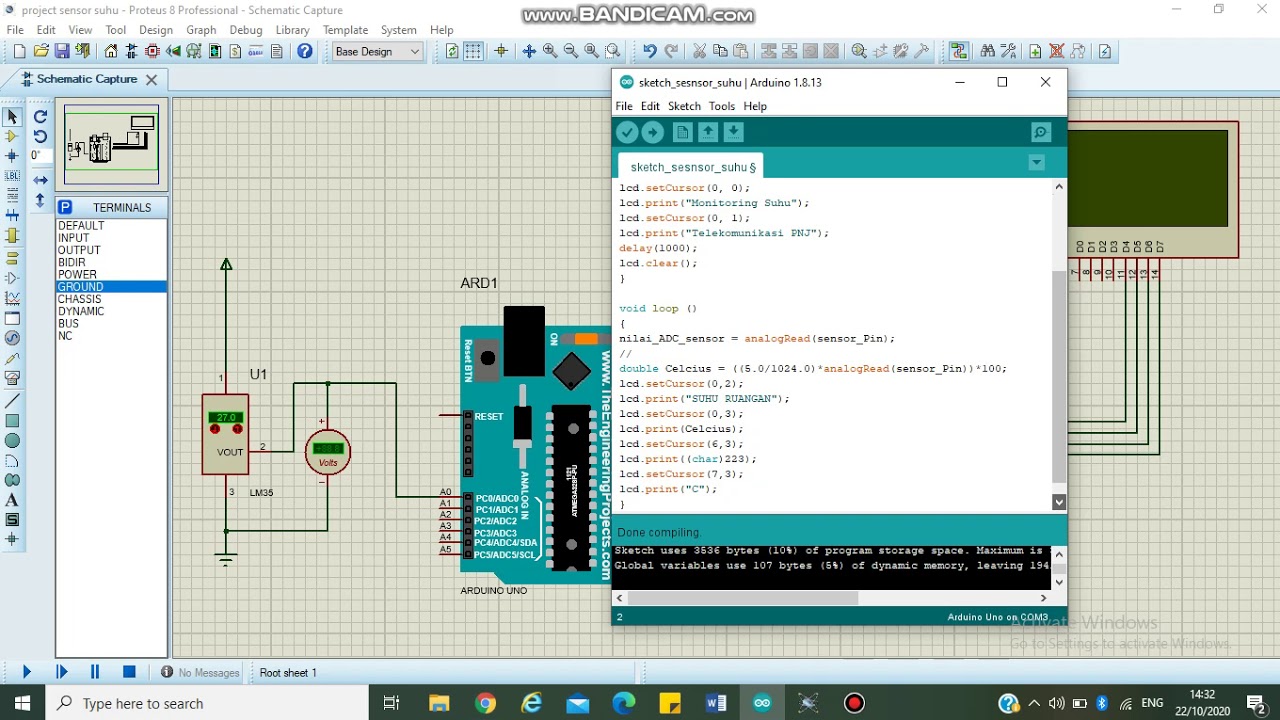Image resolution: width=1280 pixels, height=720 pixels.
Task: Open the Proteus Home page icon
Action: point(111,51)
